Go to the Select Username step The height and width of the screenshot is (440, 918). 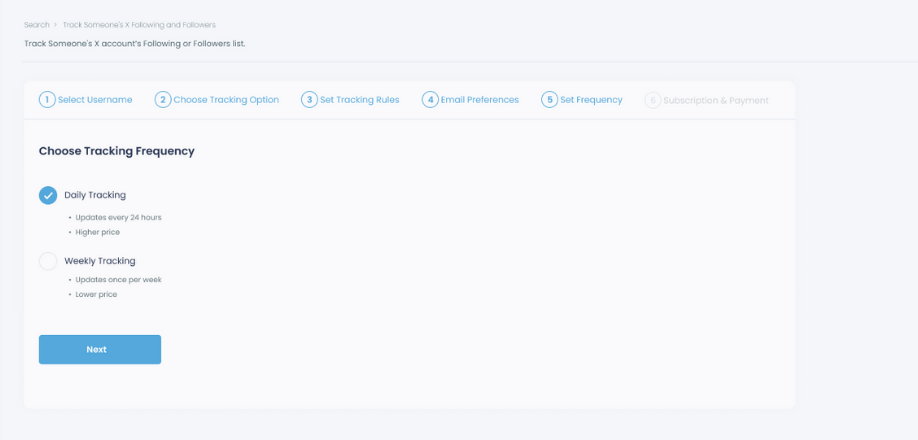pos(95,100)
